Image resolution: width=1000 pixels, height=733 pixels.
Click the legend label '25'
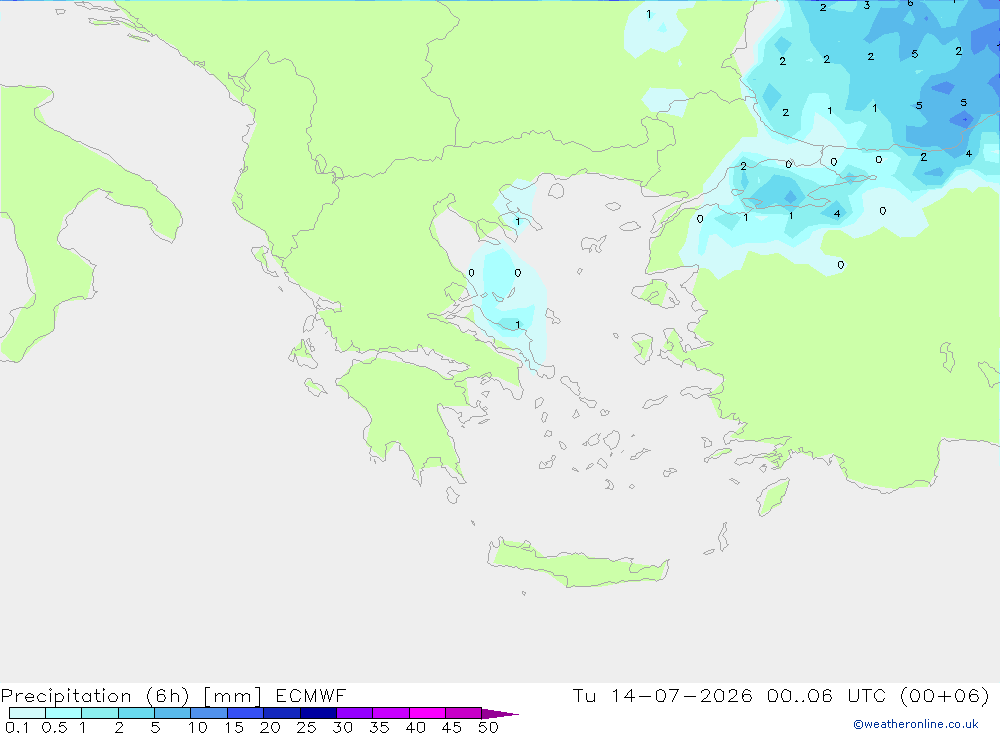click(x=307, y=727)
